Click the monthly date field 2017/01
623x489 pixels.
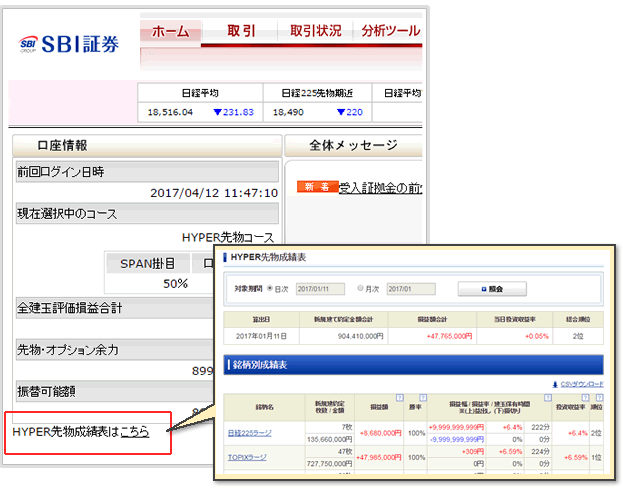[x=411, y=289]
